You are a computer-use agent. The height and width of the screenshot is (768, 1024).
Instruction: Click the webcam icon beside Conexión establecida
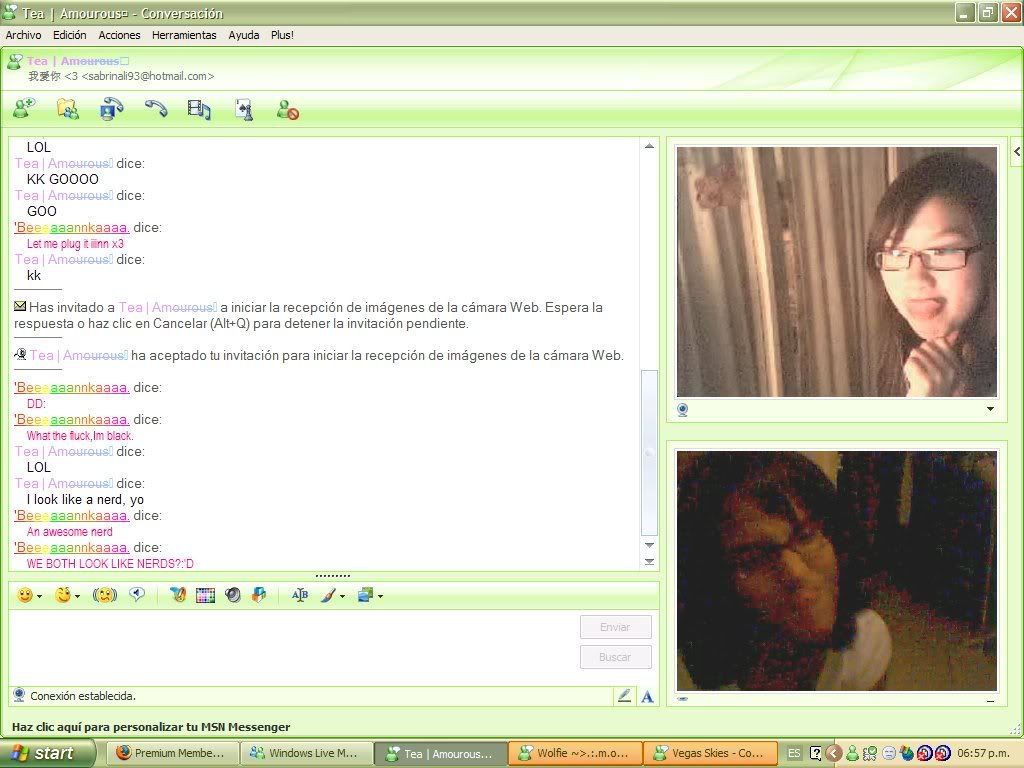19,696
